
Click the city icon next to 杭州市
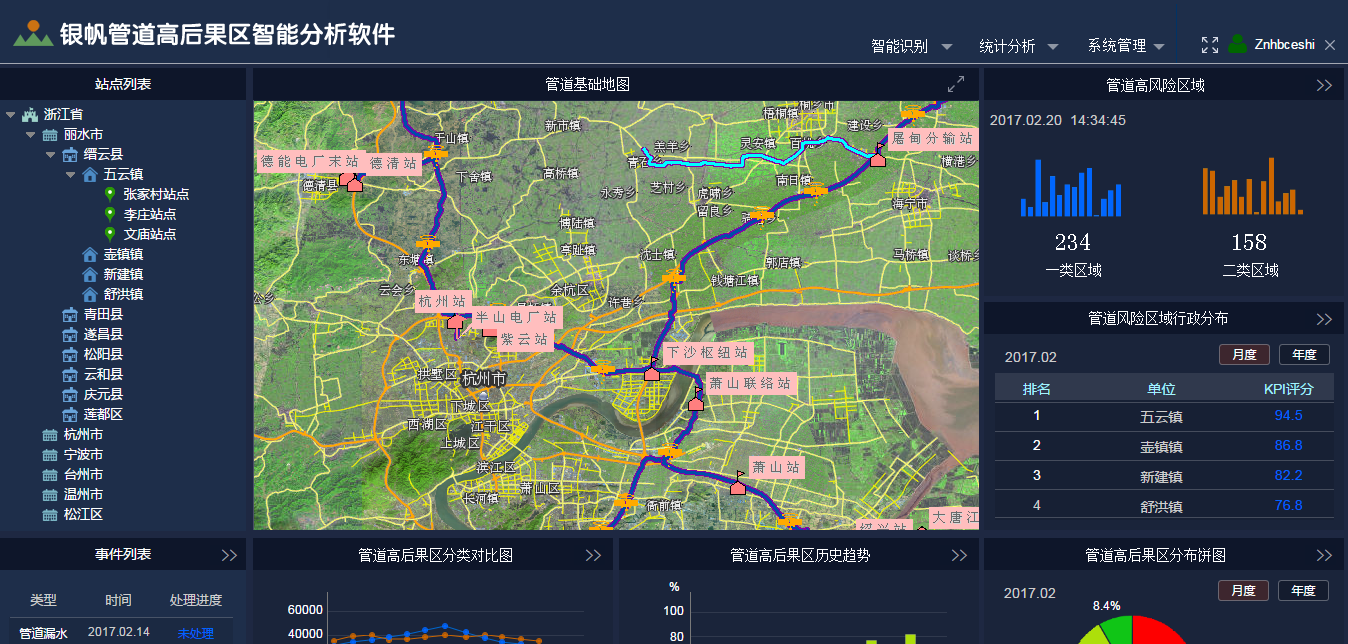pos(50,434)
